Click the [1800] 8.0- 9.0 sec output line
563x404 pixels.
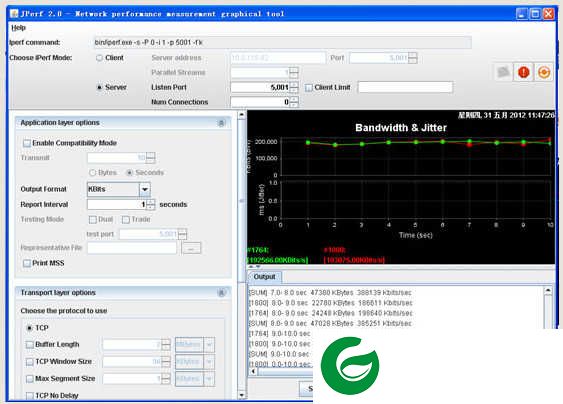tap(330, 303)
